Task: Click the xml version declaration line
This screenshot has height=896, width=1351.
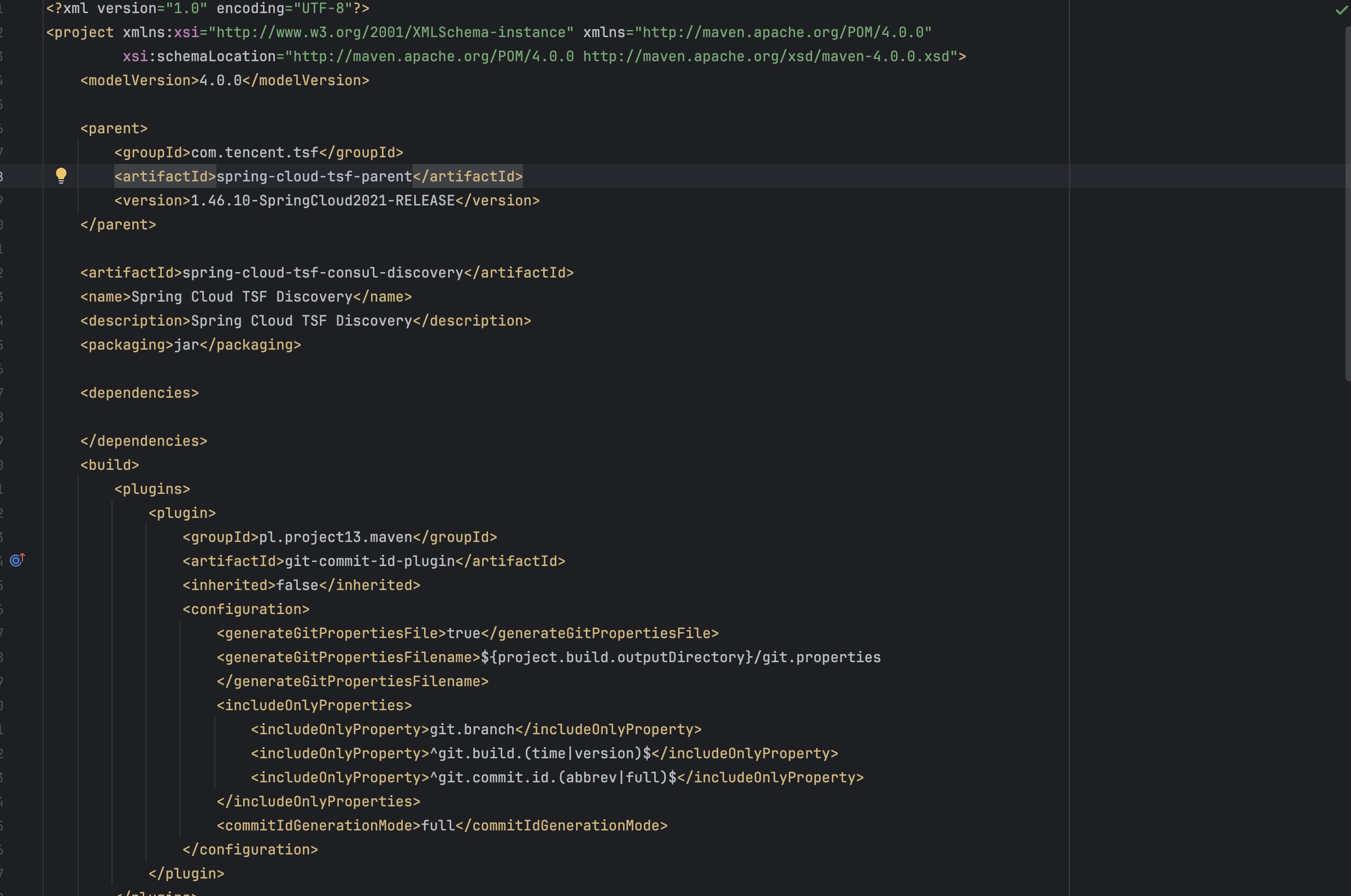Action: tap(208, 9)
